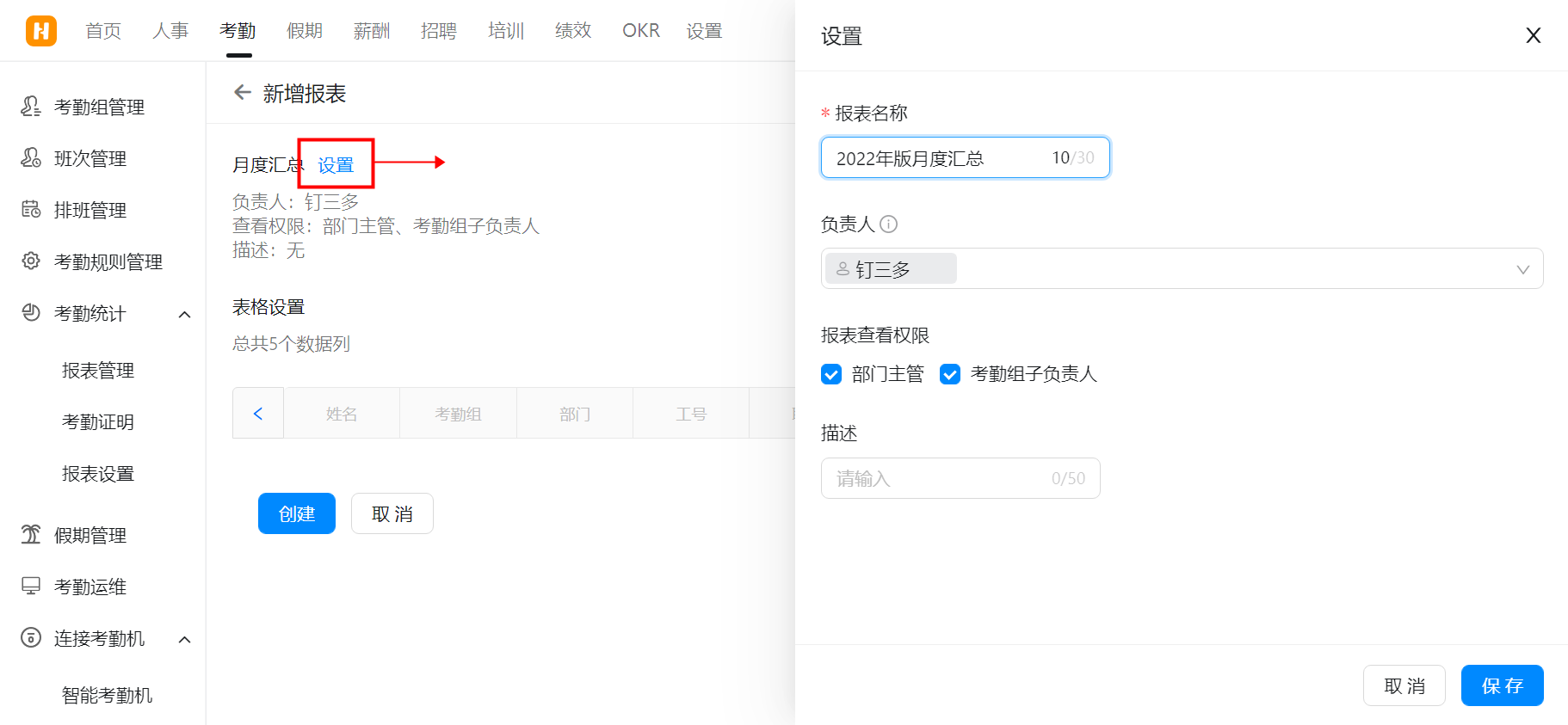Open the 首页 tab
Image resolution: width=1568 pixels, height=725 pixels.
(x=103, y=31)
